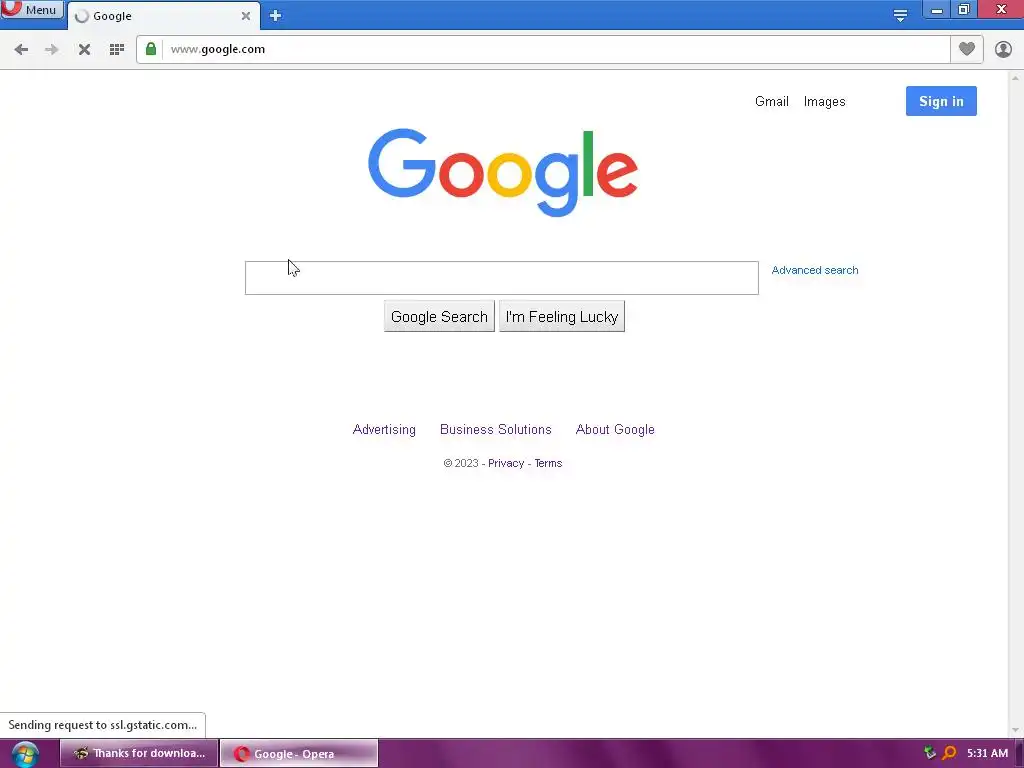Open the user account profile icon
The height and width of the screenshot is (768, 1024).
click(1003, 49)
